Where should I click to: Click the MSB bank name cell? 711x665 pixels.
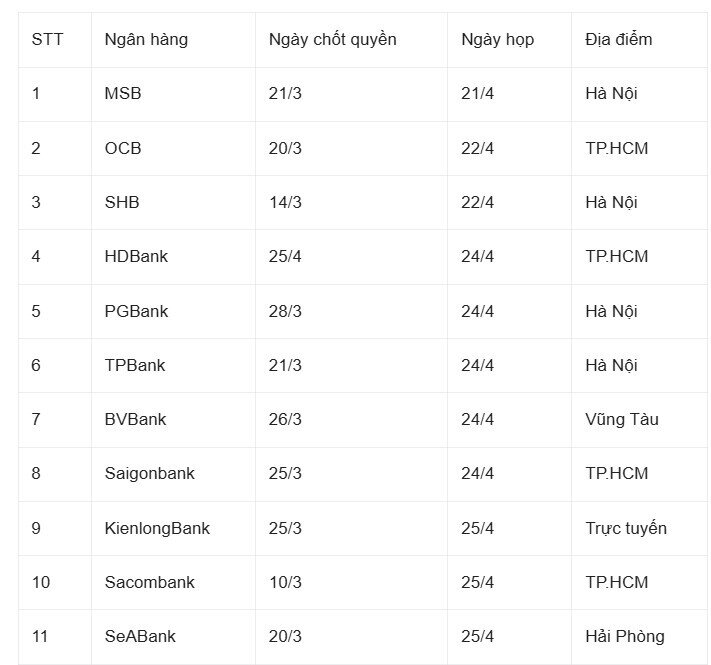pyautogui.click(x=123, y=94)
